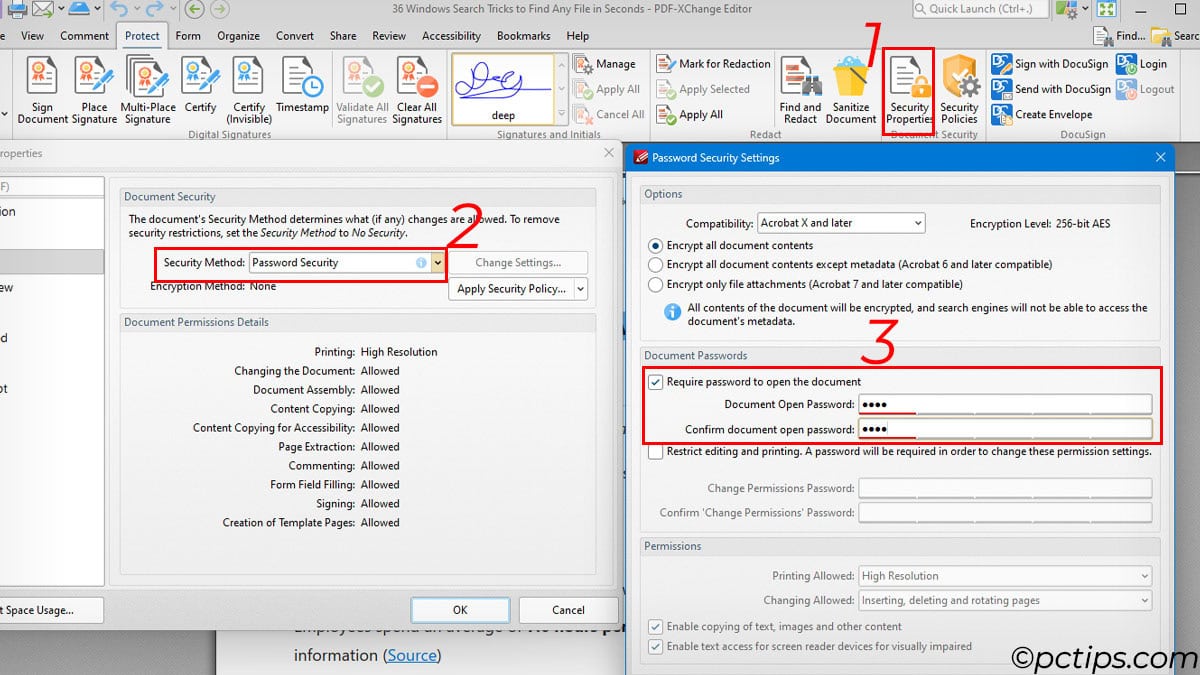
Task: Click Send with DocuSign
Action: pos(1051,89)
